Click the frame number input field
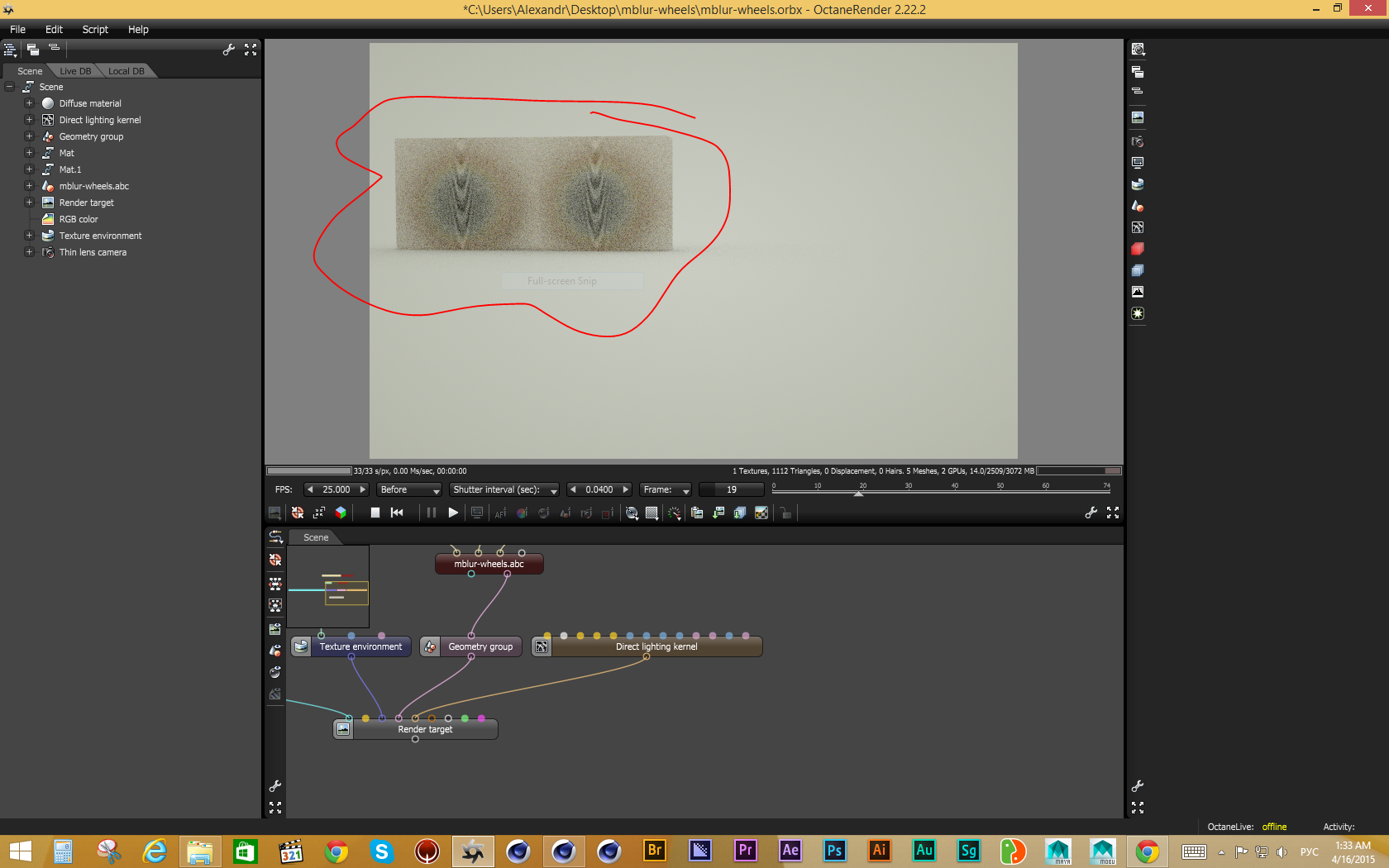This screenshot has width=1389, height=868. 732,489
